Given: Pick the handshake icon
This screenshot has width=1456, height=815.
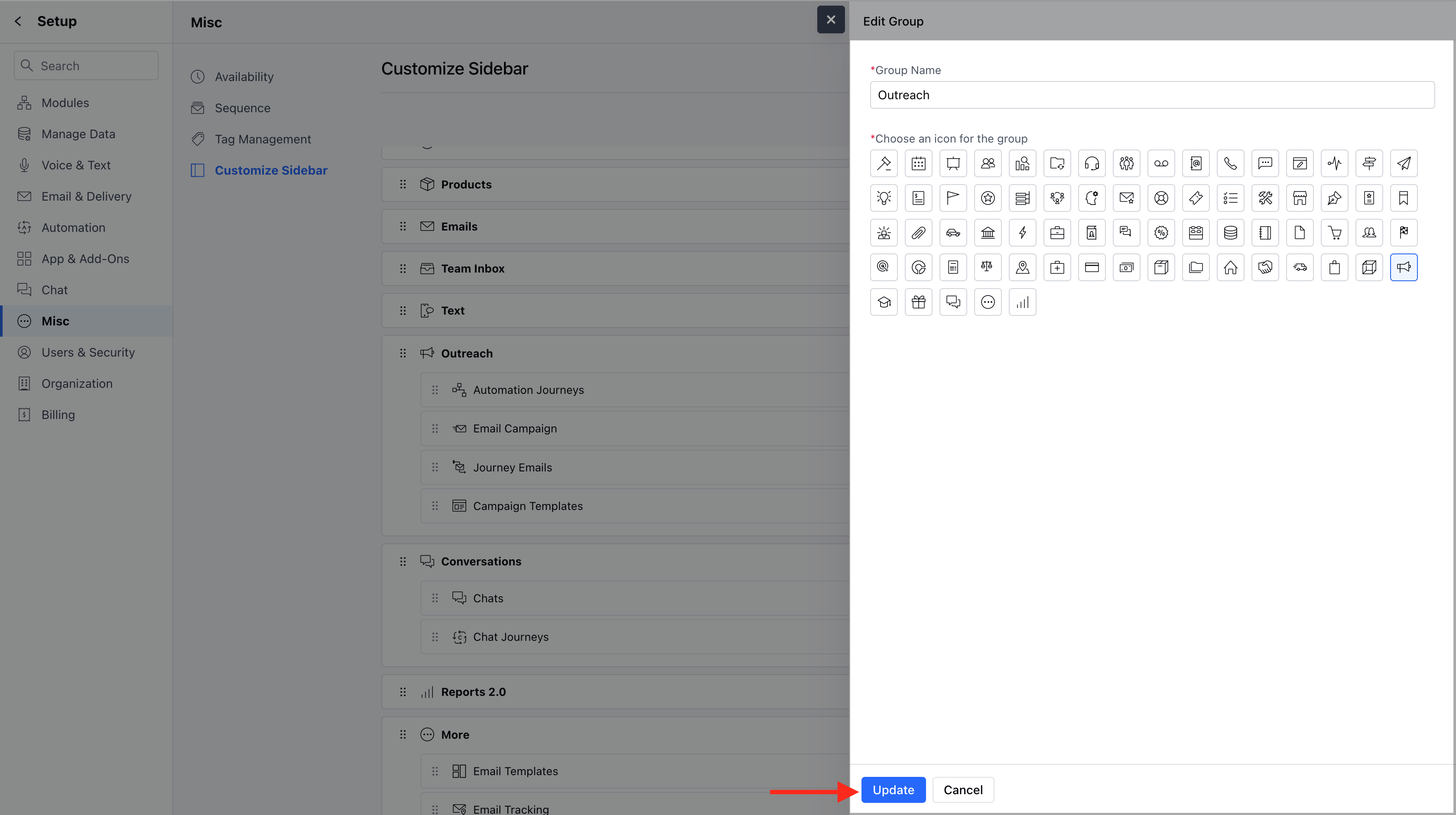Looking at the screenshot, I should [x=1265, y=267].
